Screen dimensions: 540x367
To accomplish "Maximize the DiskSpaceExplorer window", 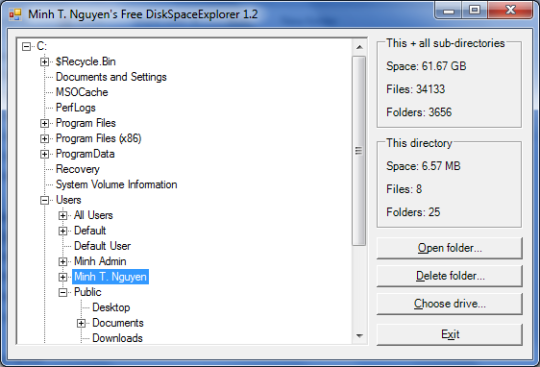I will tap(475, 11).
